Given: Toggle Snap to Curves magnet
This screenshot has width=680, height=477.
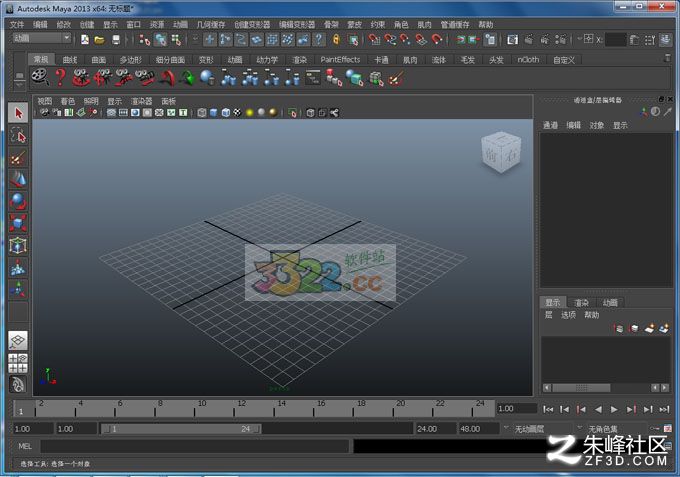Looking at the screenshot, I should [x=390, y=40].
